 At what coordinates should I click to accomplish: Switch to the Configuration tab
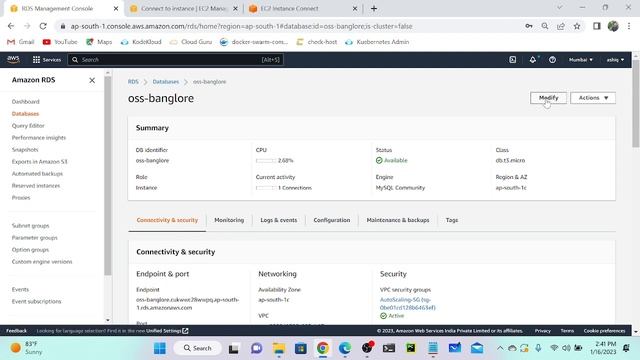click(x=331, y=220)
